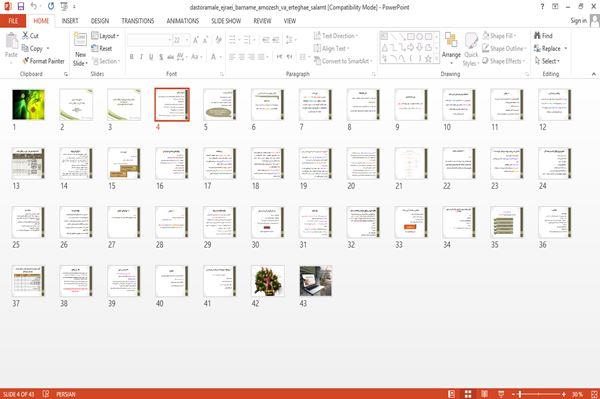This screenshot has height=399, width=600.
Task: Open the font size dropdown
Action: pyautogui.click(x=187, y=40)
